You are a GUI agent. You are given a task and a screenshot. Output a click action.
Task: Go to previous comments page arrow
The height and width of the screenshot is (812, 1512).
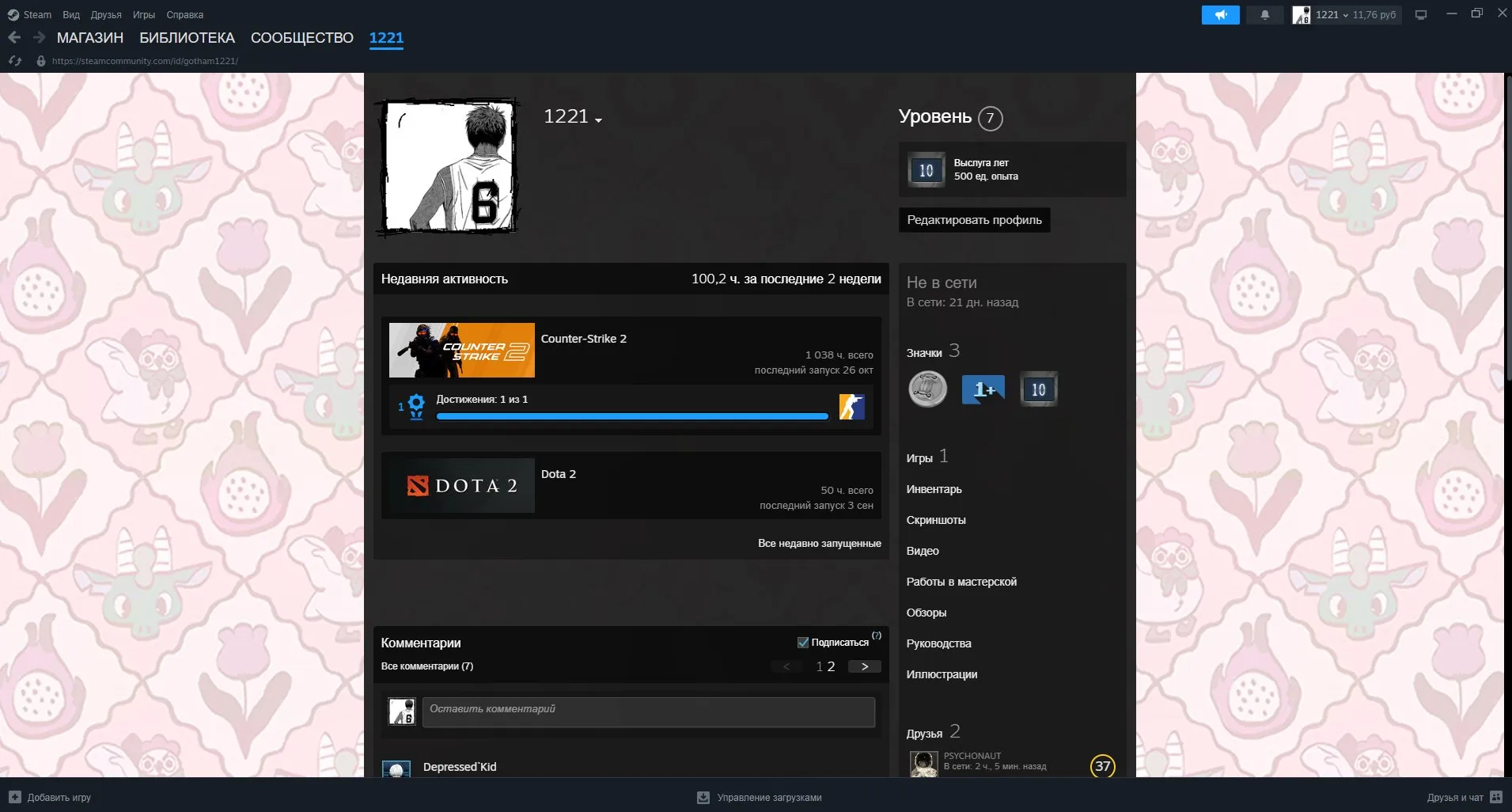786,666
